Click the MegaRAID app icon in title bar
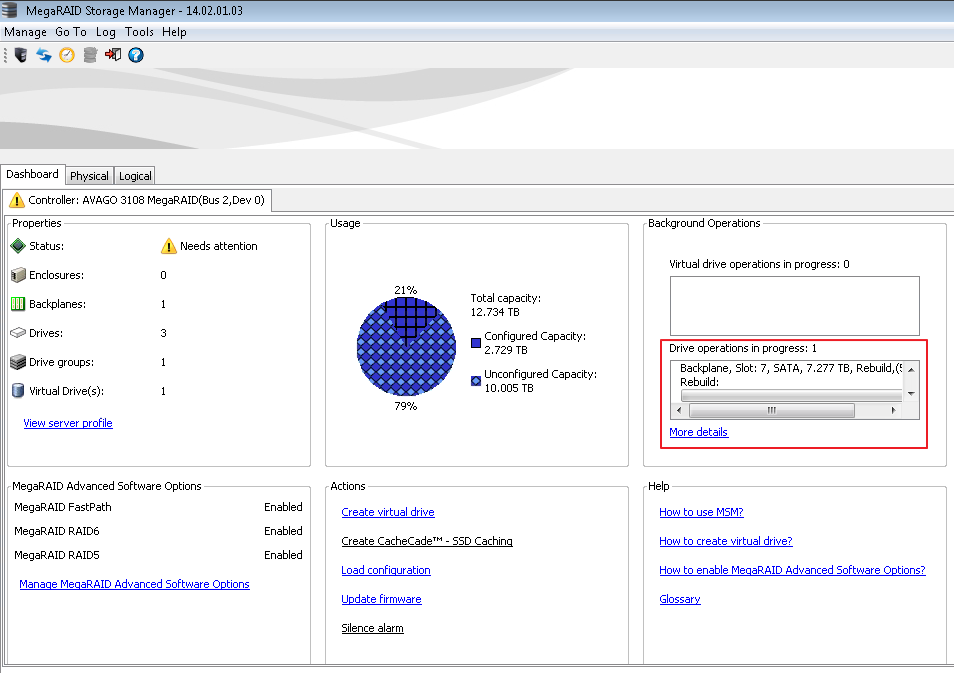 click(x=10, y=10)
